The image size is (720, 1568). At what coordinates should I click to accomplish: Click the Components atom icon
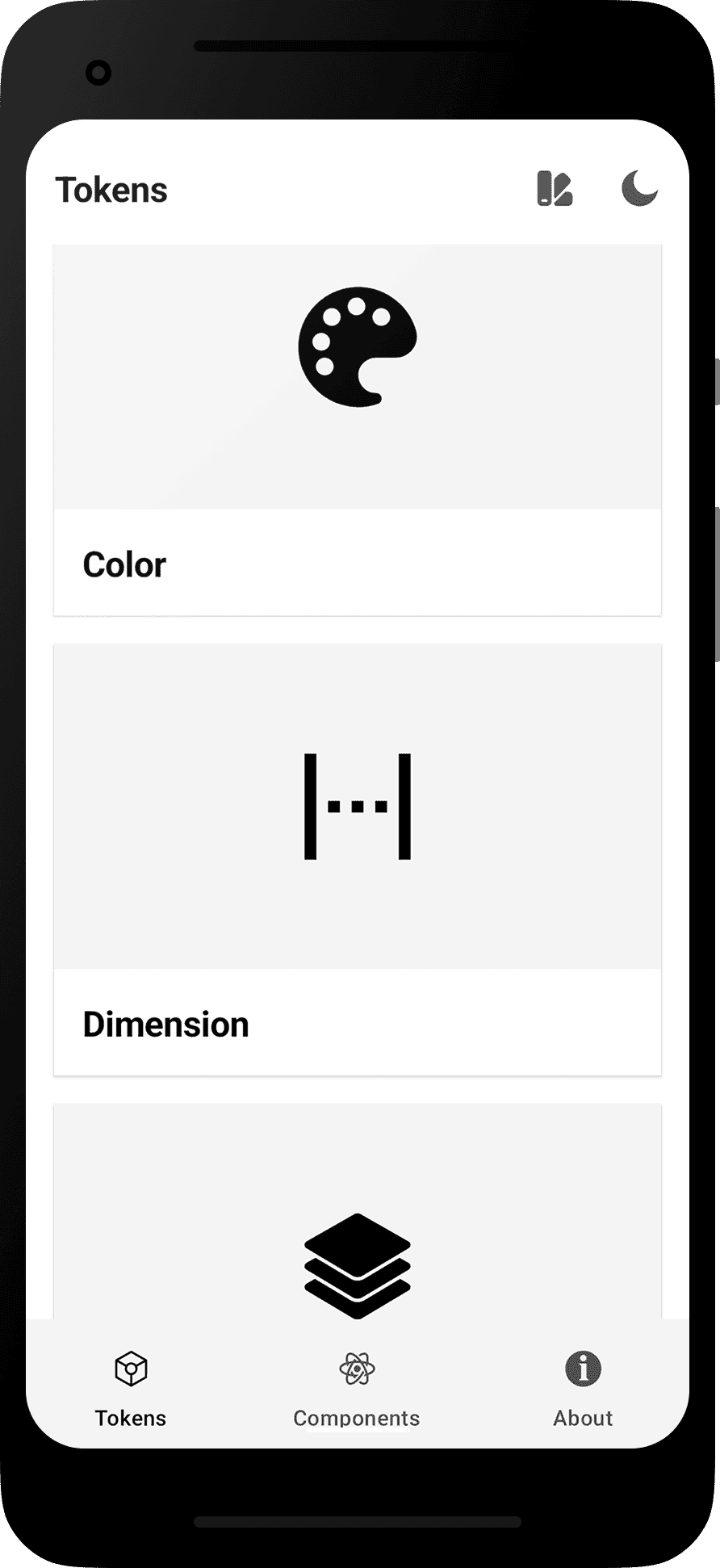coord(357,1369)
